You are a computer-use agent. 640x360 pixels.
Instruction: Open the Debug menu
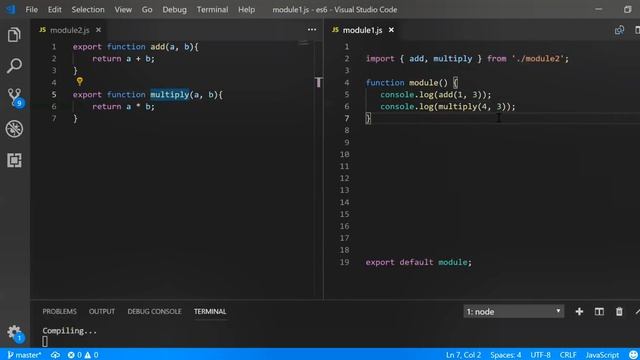click(174, 9)
